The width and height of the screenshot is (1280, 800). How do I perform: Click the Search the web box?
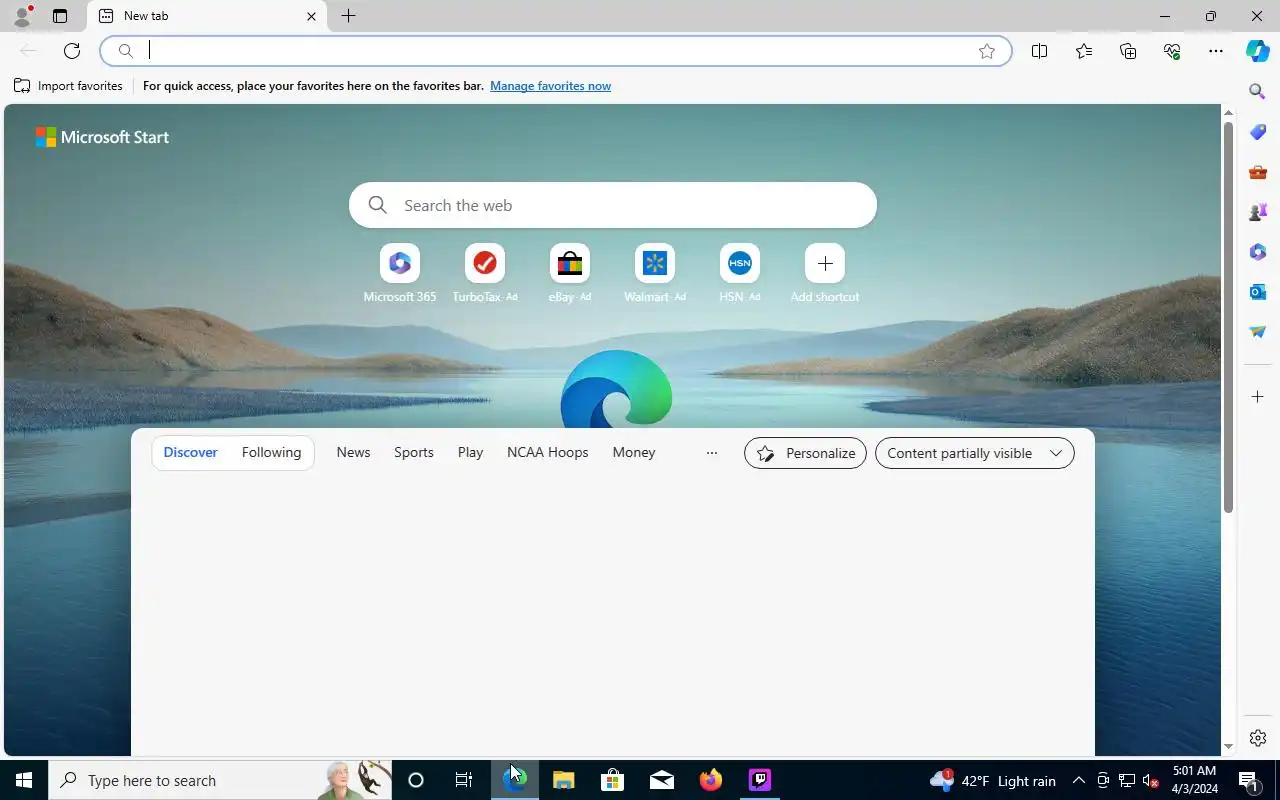[x=613, y=205]
